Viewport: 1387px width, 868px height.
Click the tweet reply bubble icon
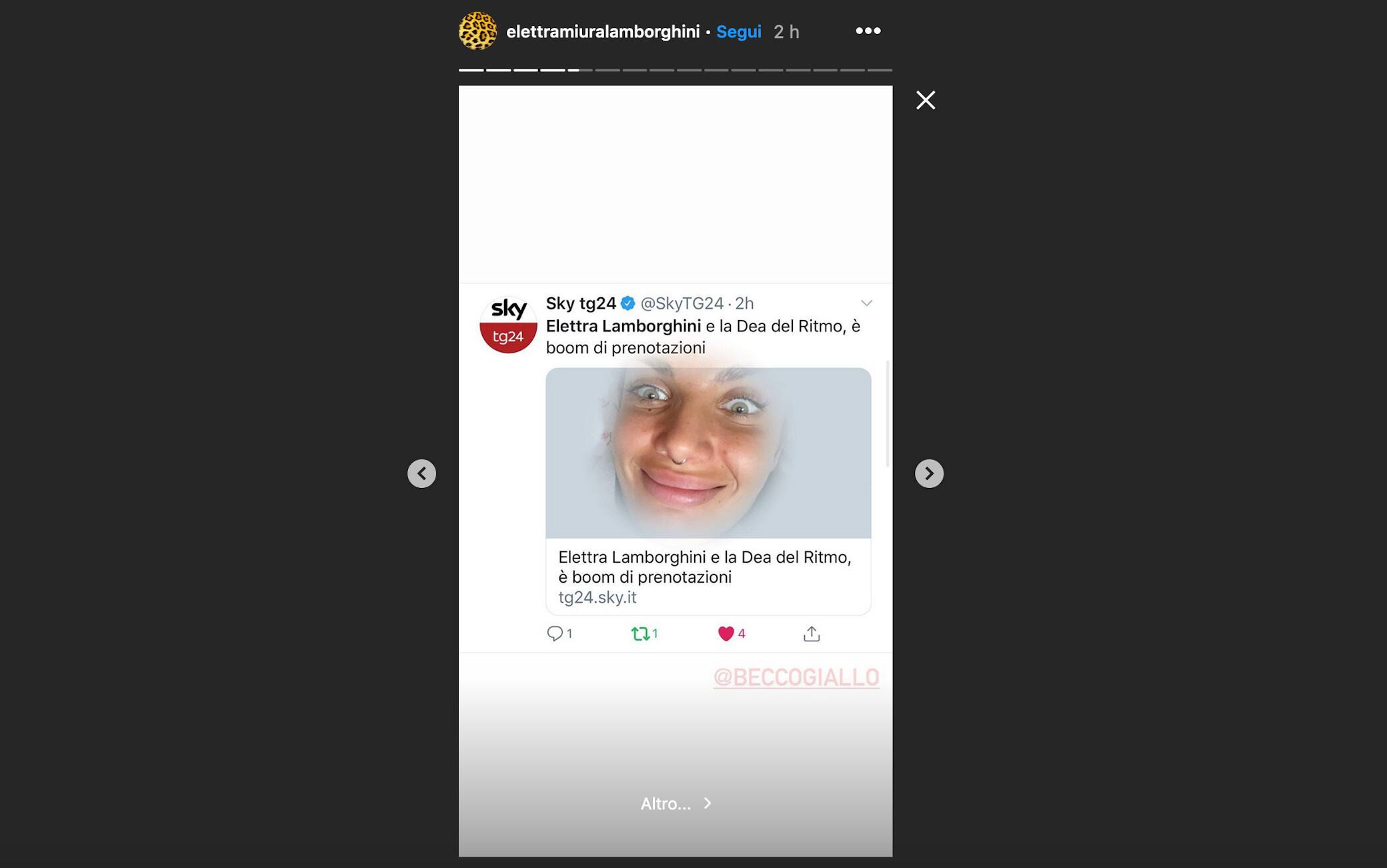554,633
